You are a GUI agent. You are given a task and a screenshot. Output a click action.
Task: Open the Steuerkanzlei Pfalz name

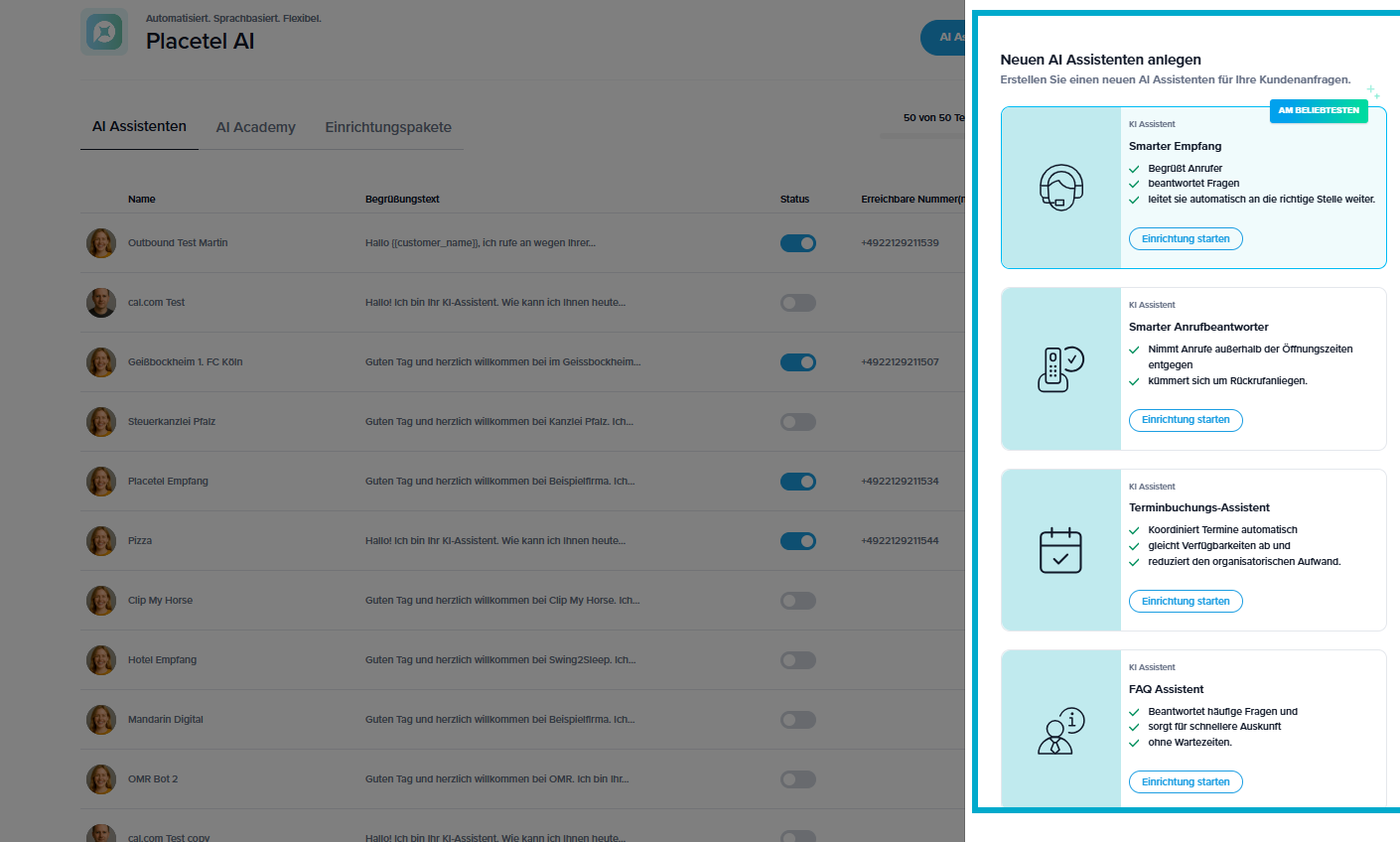coord(172,422)
